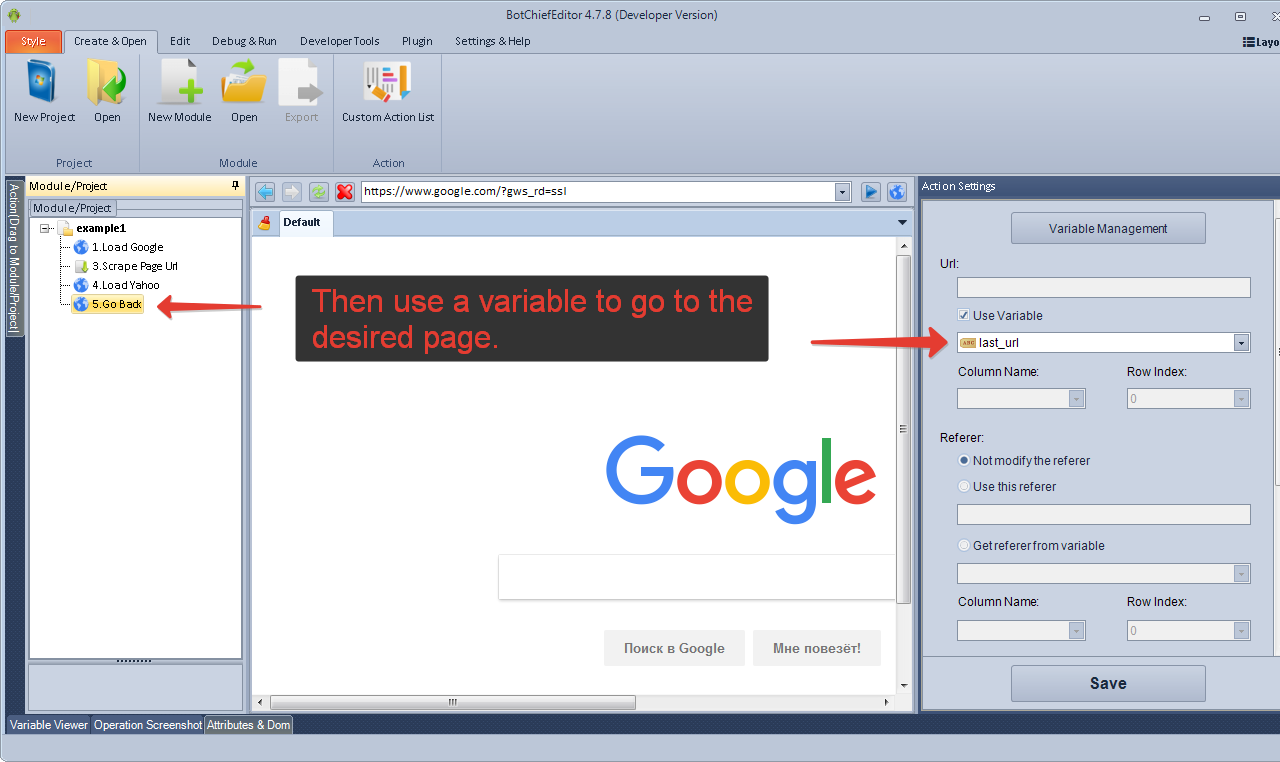
Task: Click the green refresh page icon
Action: coord(318,192)
